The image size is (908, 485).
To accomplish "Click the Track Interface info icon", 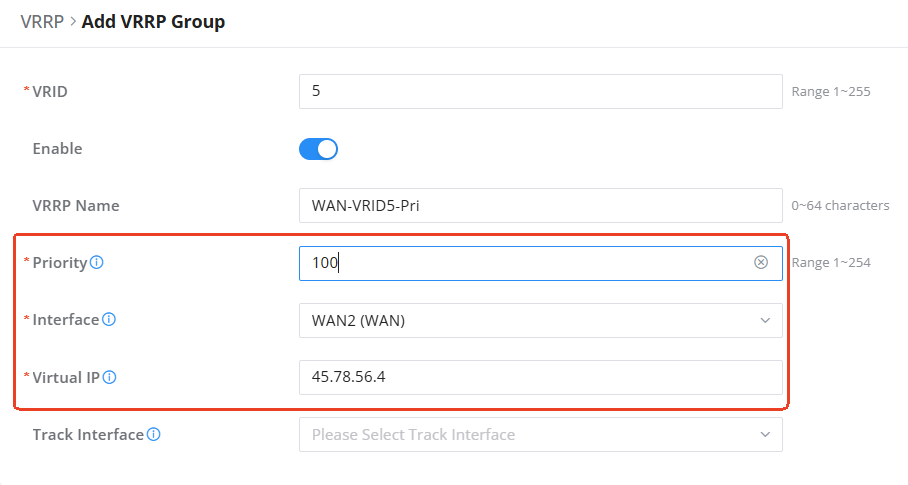I will coord(153,434).
